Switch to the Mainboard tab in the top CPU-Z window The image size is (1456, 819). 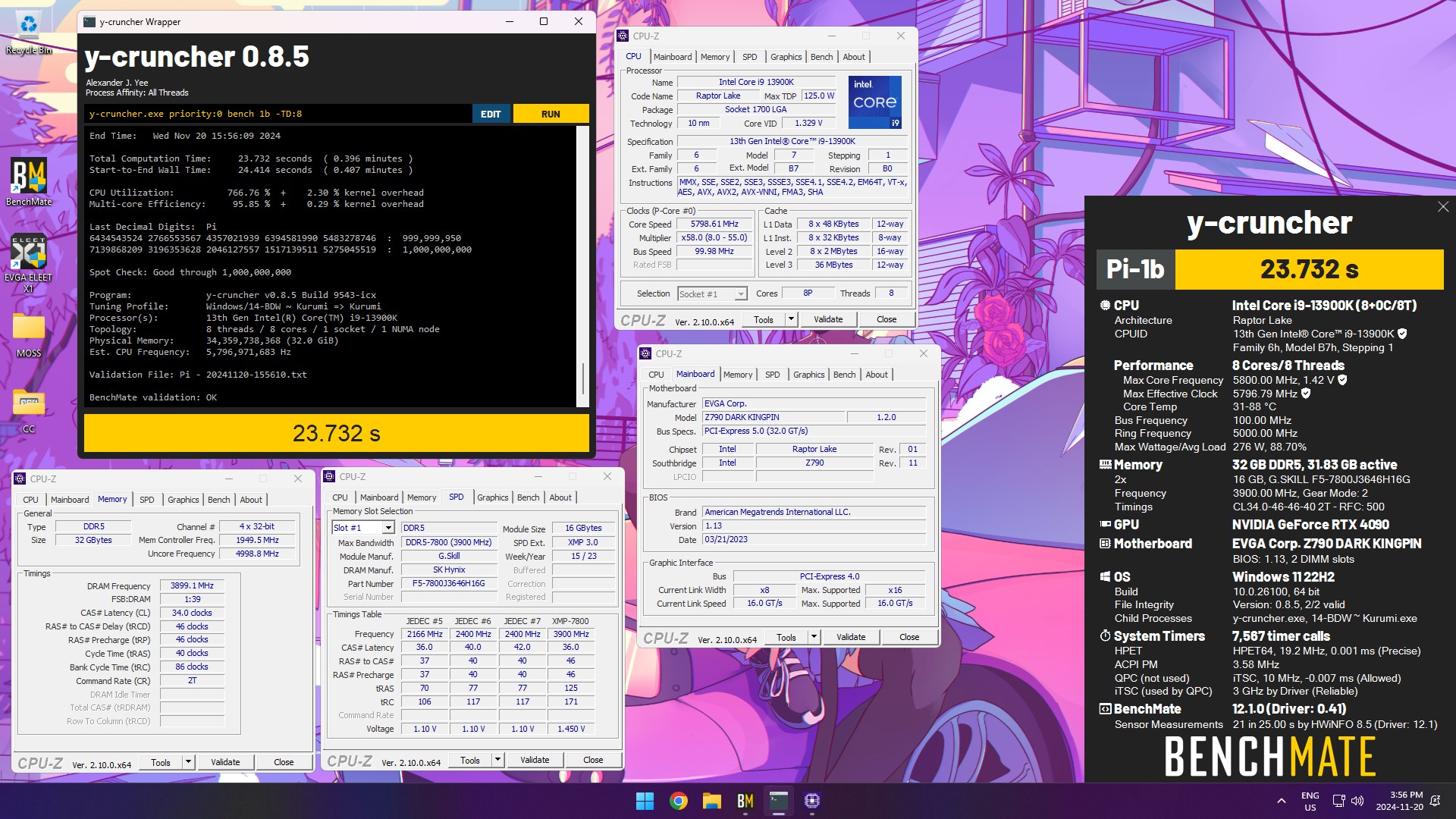(x=673, y=57)
